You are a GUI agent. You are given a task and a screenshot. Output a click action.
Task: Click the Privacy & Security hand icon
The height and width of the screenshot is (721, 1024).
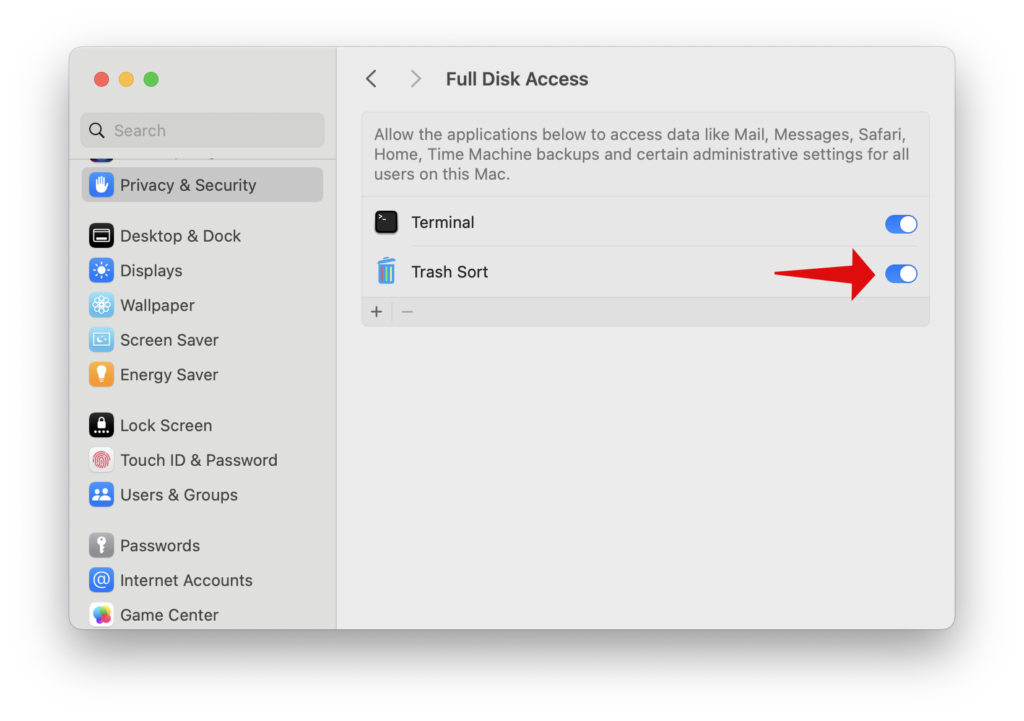click(x=101, y=185)
